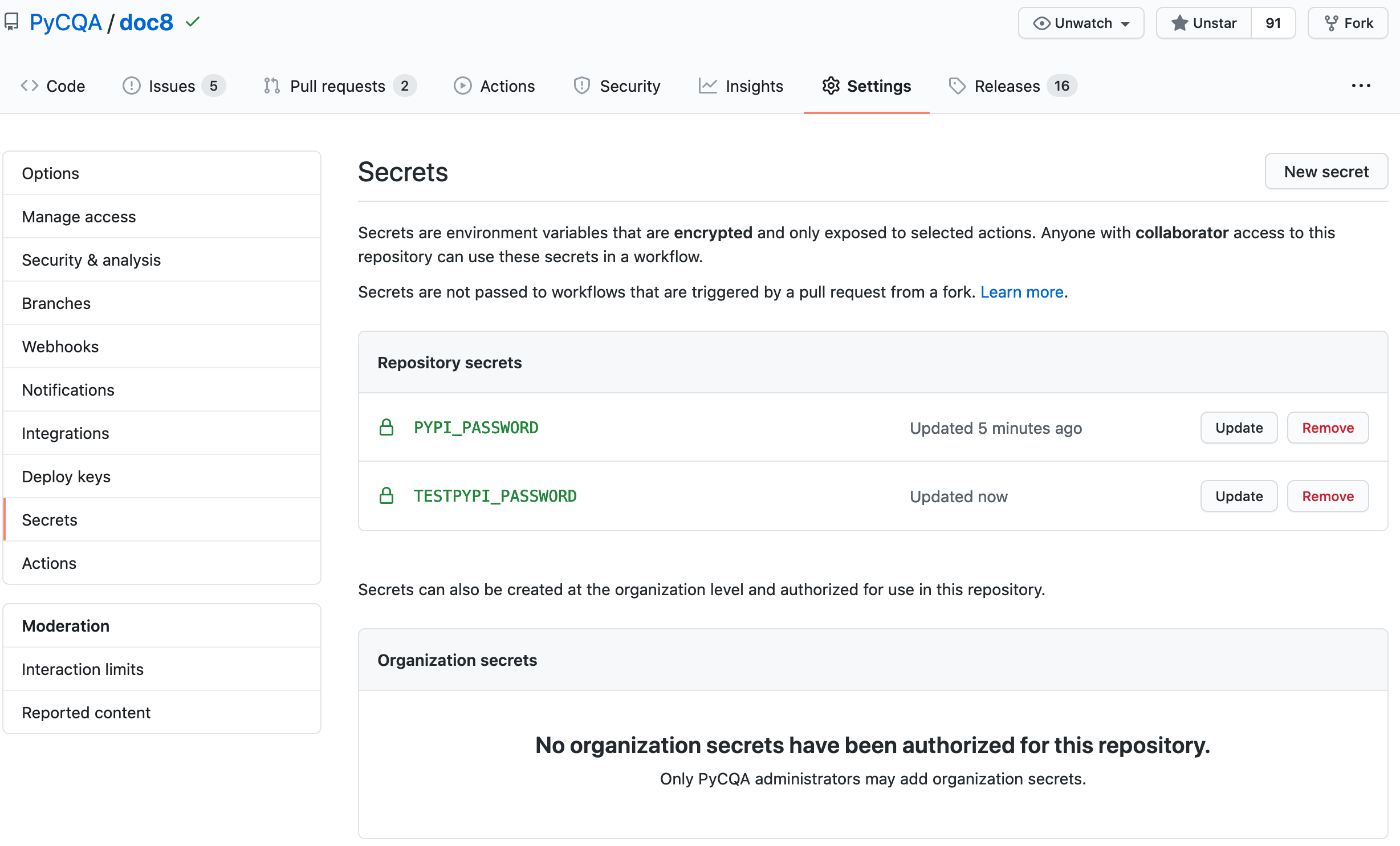Open the Unwatch dropdown
Image resolution: width=1400 pixels, height=846 pixels.
pyautogui.click(x=1081, y=23)
